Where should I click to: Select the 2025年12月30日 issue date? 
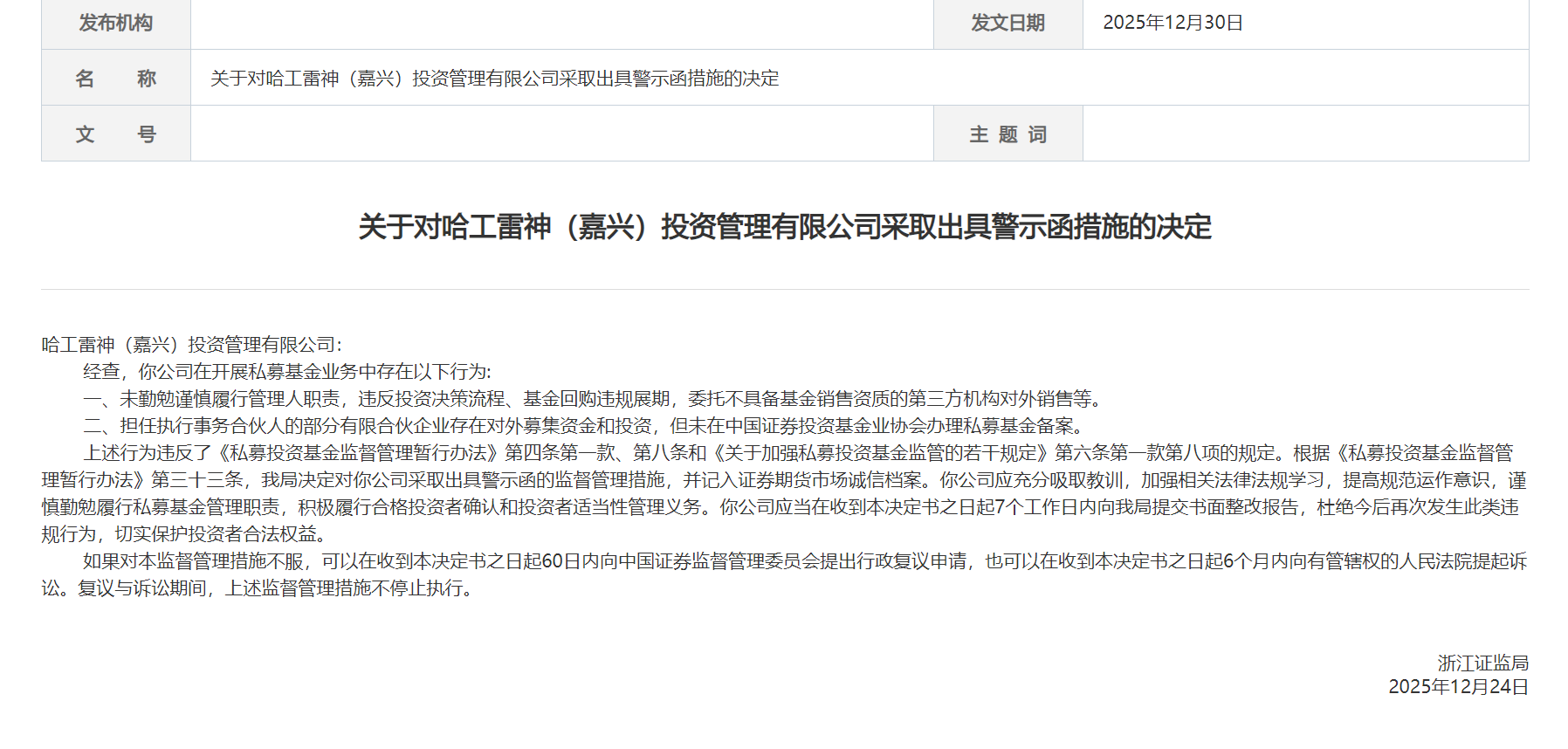(1173, 24)
